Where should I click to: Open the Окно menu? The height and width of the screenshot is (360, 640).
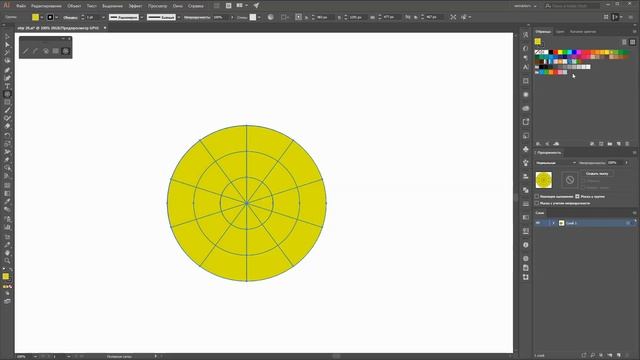(178, 6)
